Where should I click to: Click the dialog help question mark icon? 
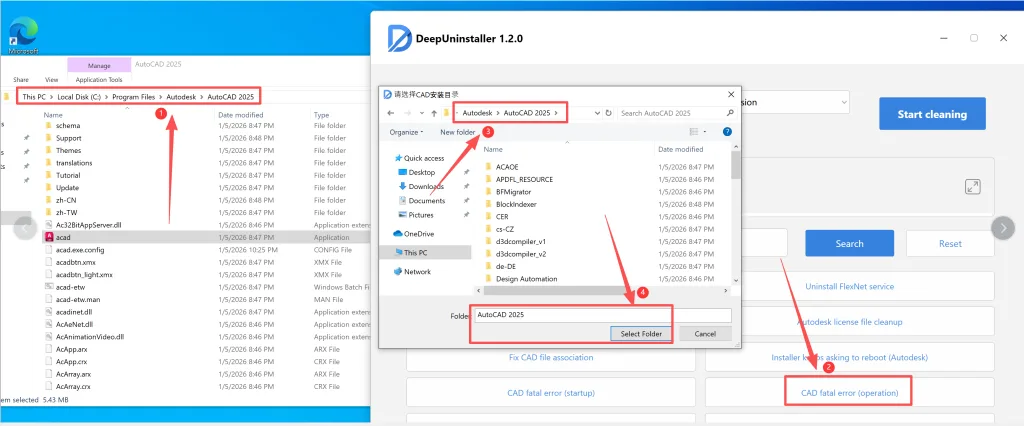coord(727,131)
